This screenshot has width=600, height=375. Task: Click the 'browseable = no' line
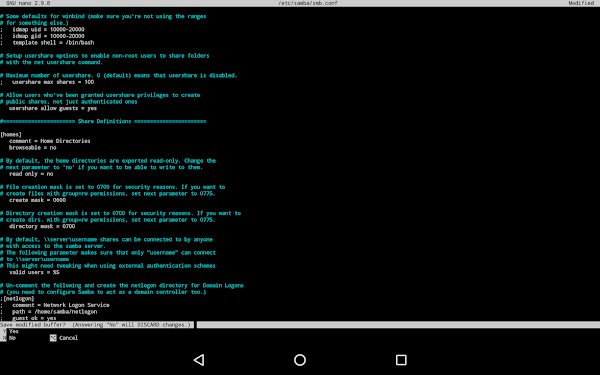[33, 148]
